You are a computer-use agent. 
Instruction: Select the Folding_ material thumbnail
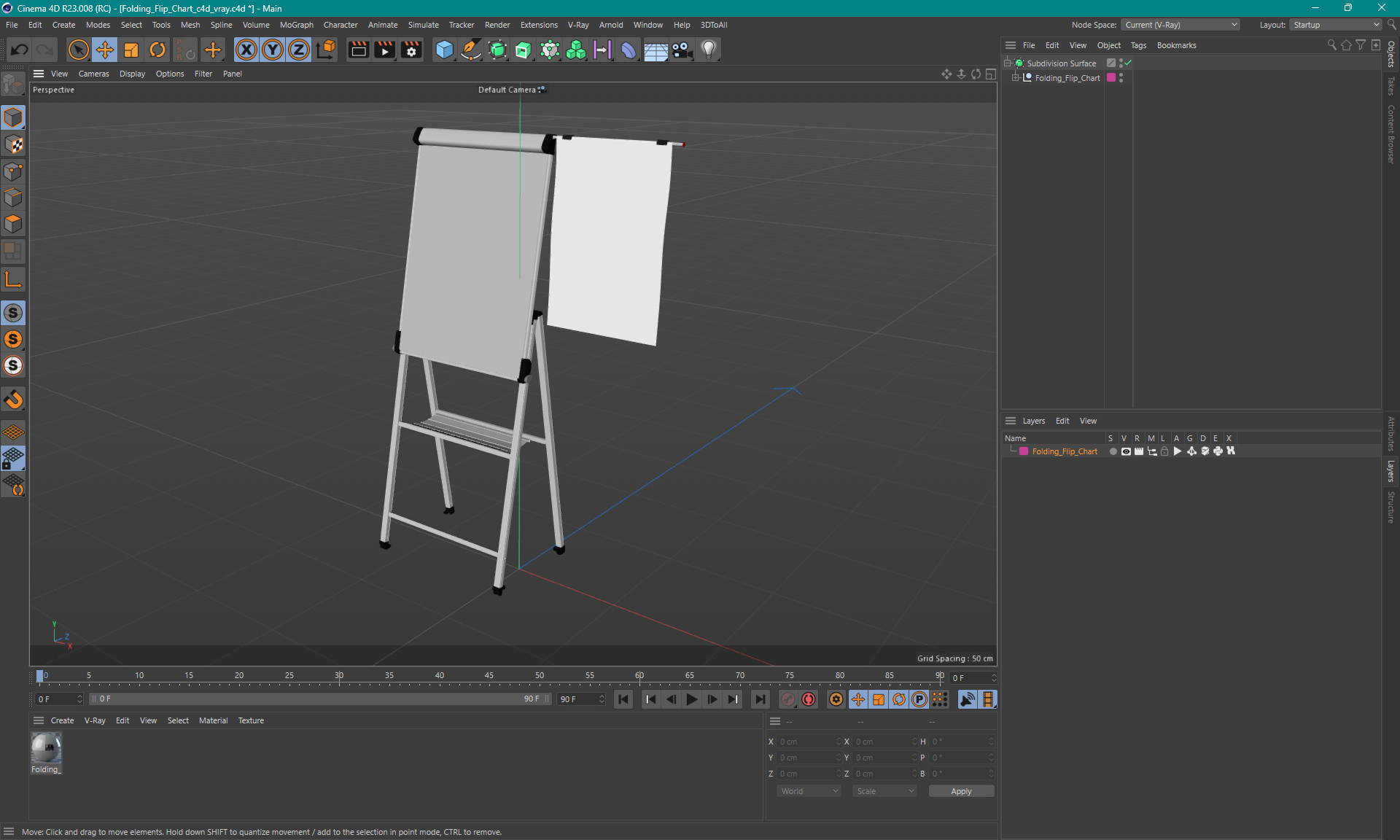coord(46,752)
